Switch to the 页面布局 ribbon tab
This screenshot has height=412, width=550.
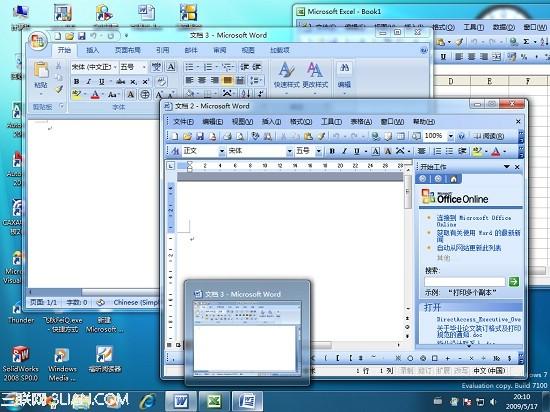[128, 50]
